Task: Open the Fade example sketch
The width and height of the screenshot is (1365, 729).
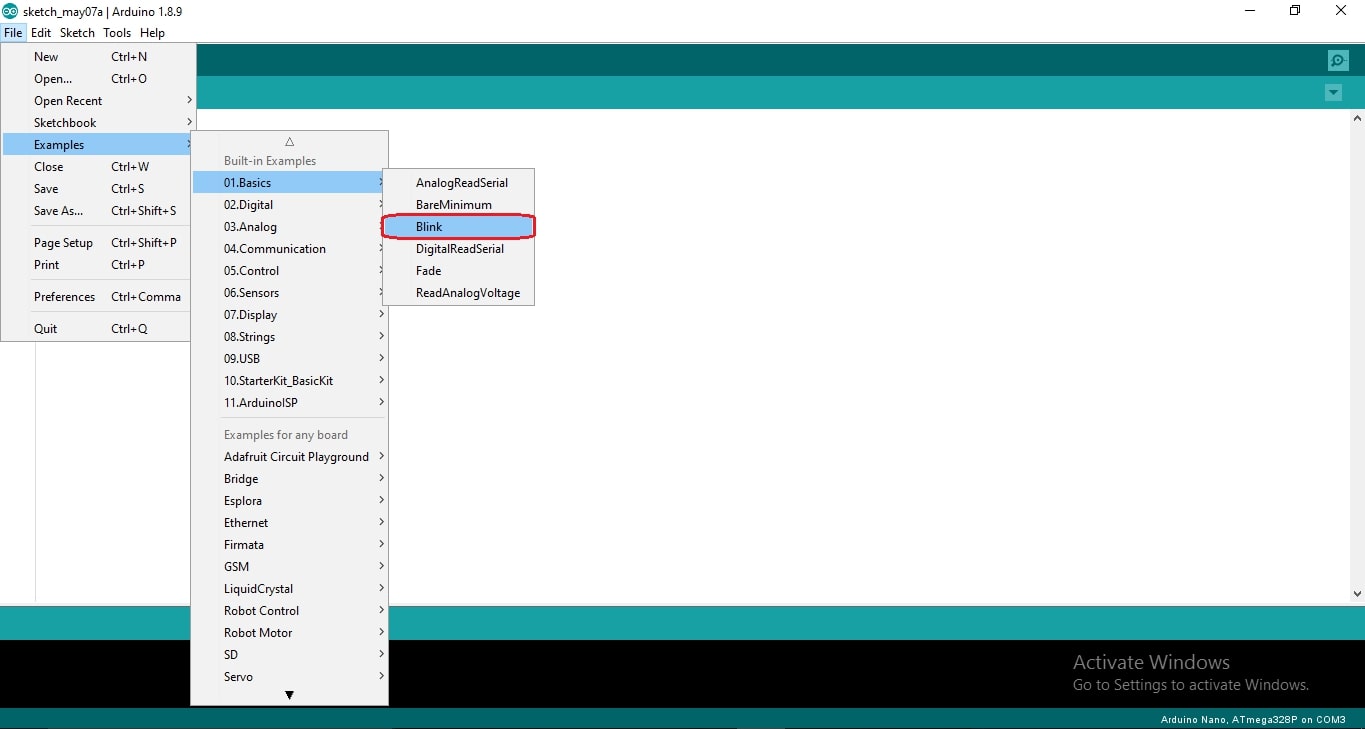Action: [x=459, y=271]
